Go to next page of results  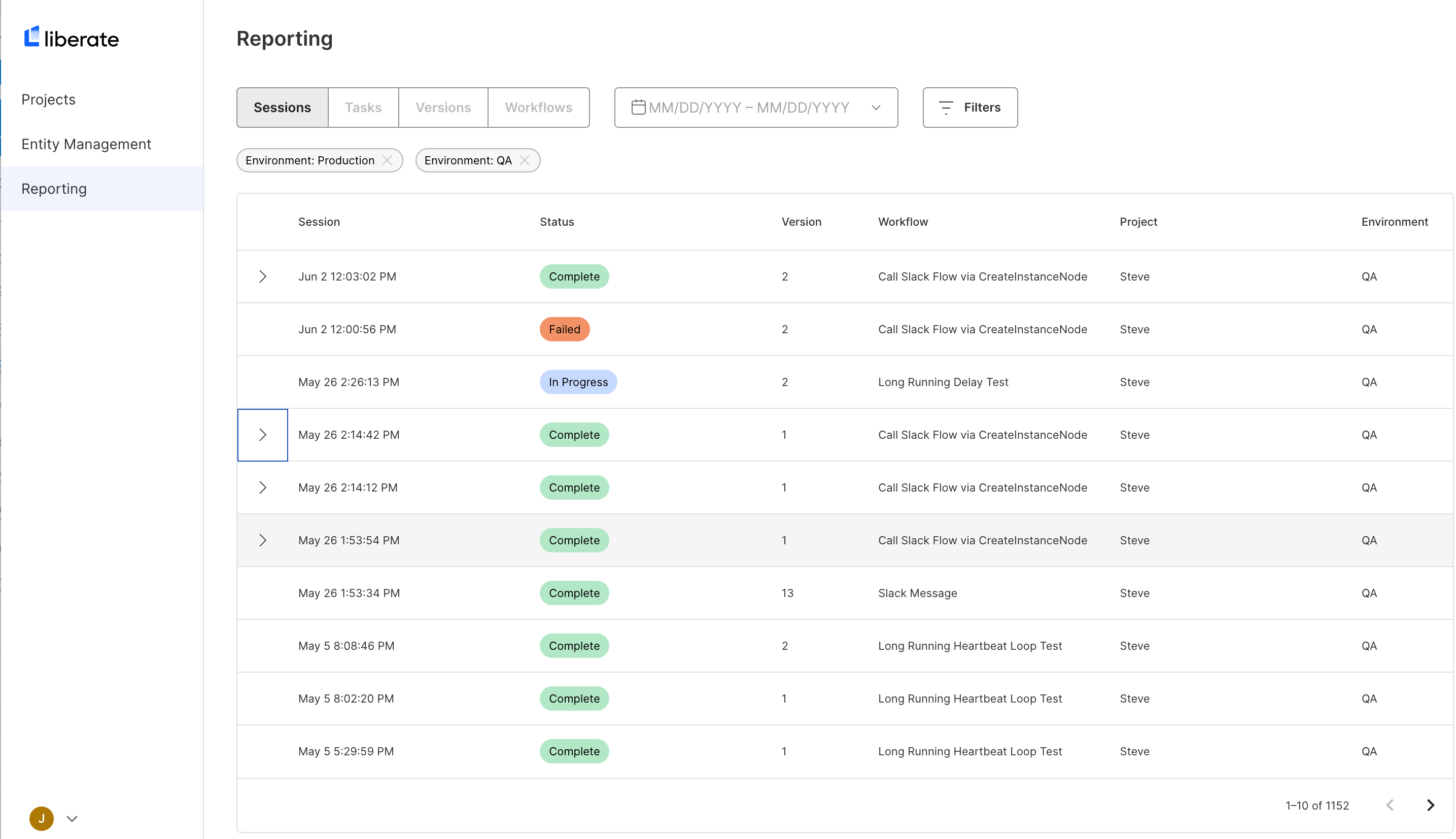coord(1430,805)
